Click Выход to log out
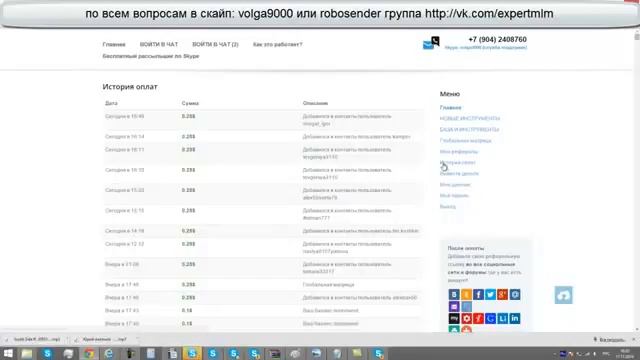The width and height of the screenshot is (640, 360). [x=448, y=207]
